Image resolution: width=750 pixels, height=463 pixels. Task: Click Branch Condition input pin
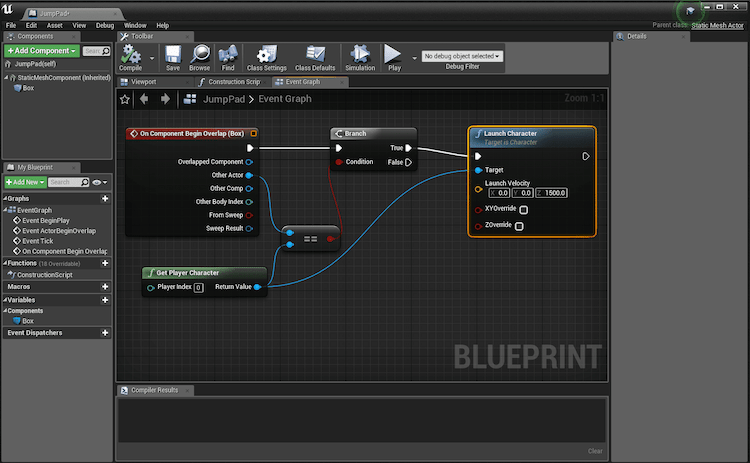point(339,162)
